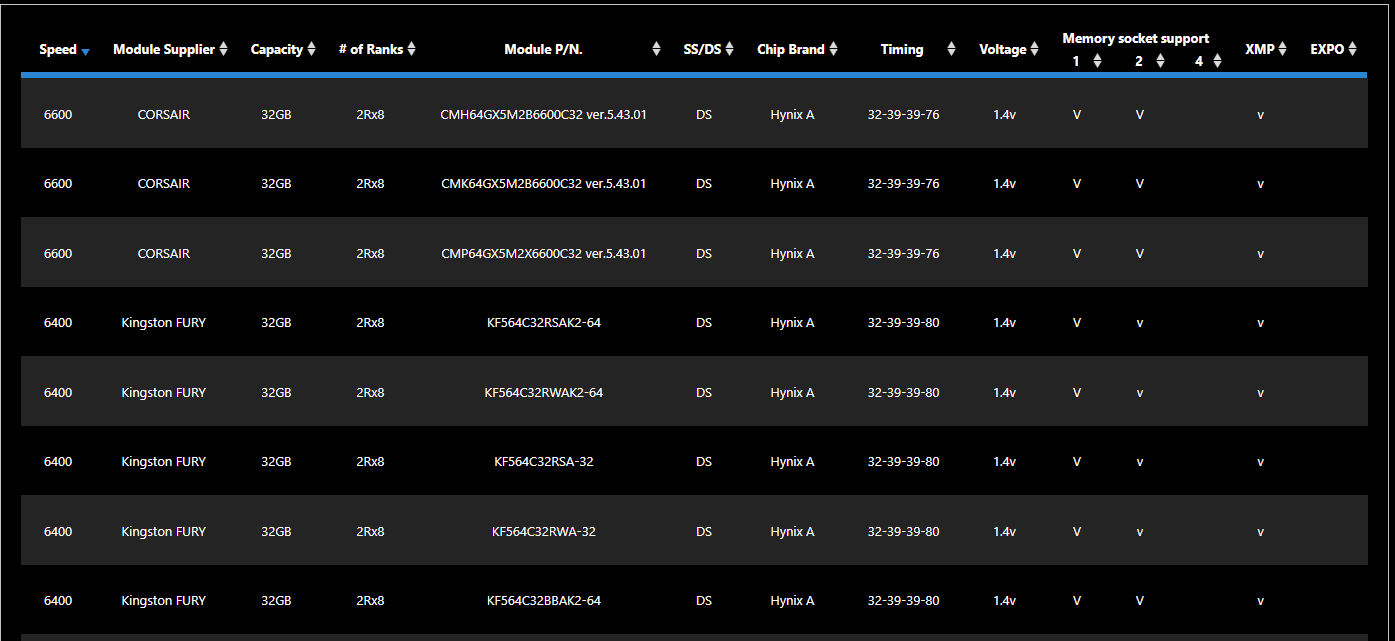Select part number CMP64GX5M2X6600C32 ver.5.43.01
This screenshot has width=1395, height=641.
544,254
